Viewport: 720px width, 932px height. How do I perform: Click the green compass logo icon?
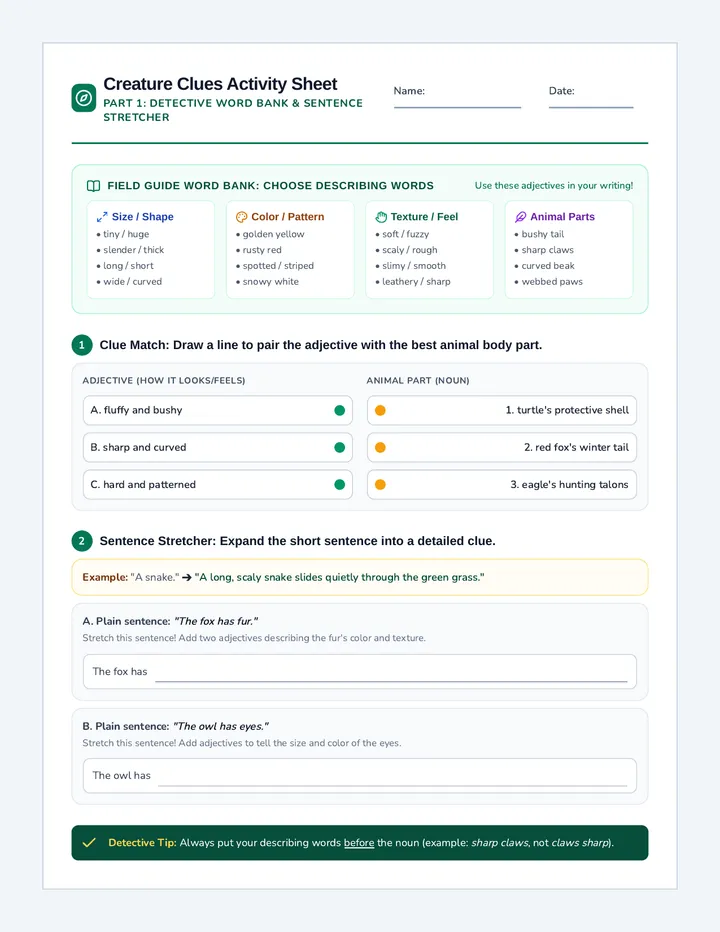84,97
